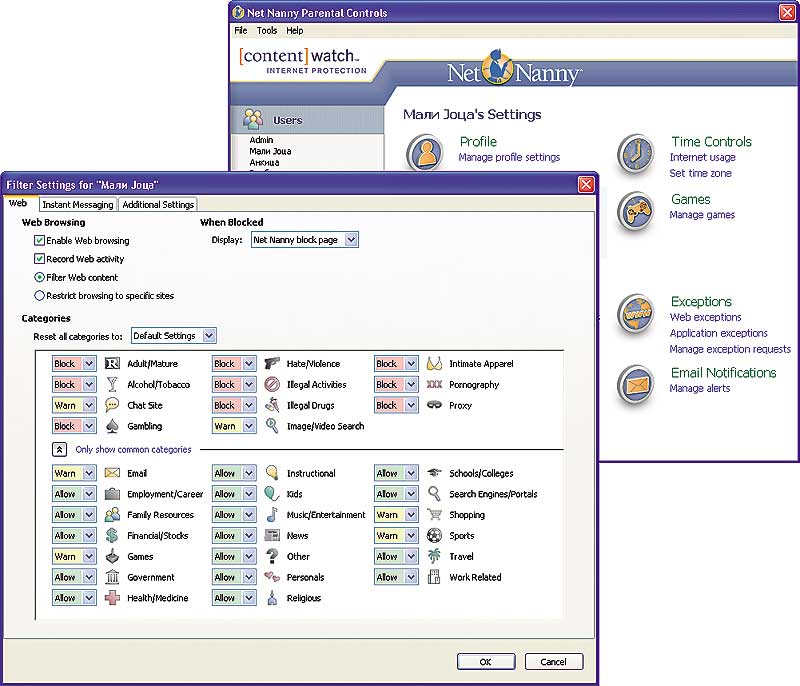Screen dimensions: 800x686
Task: Close the Filter Settings dialog
Action: tap(586, 185)
